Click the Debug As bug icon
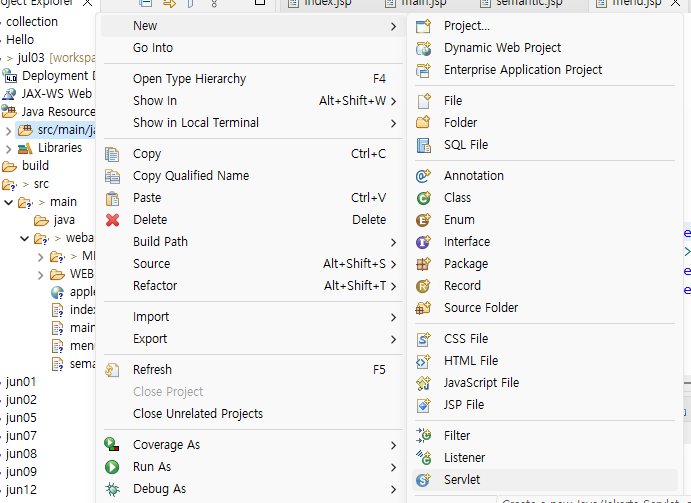This screenshot has width=691, height=503. (112, 489)
